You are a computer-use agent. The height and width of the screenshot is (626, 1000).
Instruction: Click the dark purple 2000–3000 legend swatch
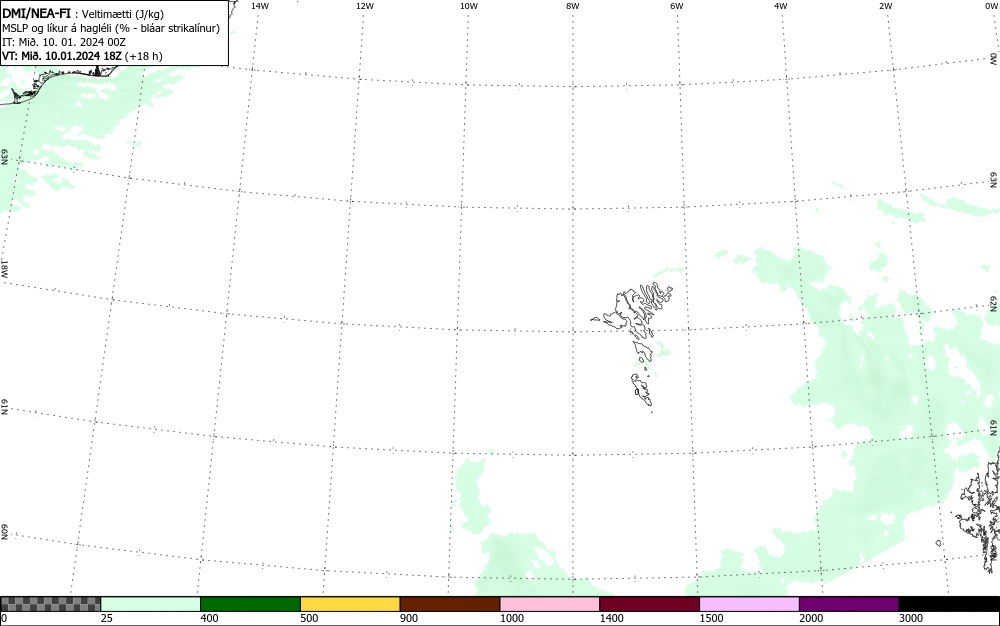point(849,604)
